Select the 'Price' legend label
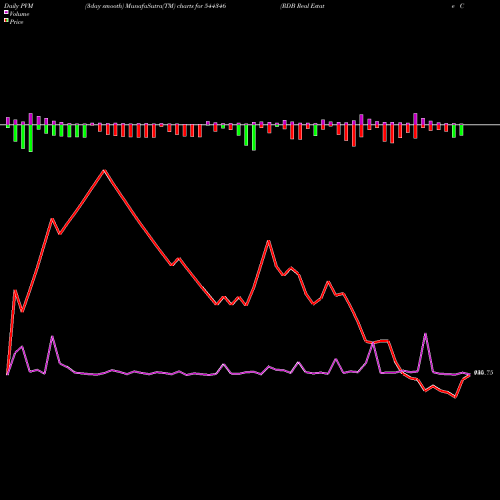Screen dimensions: 500x500 pyautogui.click(x=16, y=22)
